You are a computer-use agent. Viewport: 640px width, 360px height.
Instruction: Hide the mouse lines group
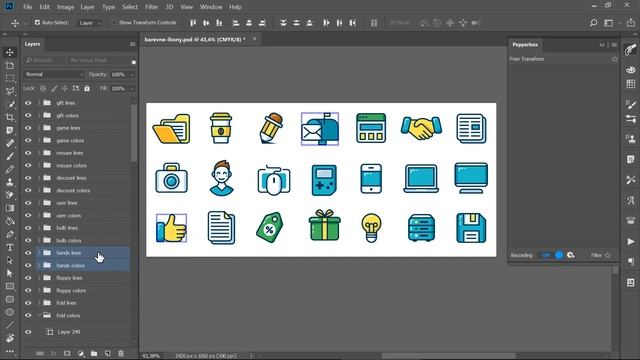[28, 153]
